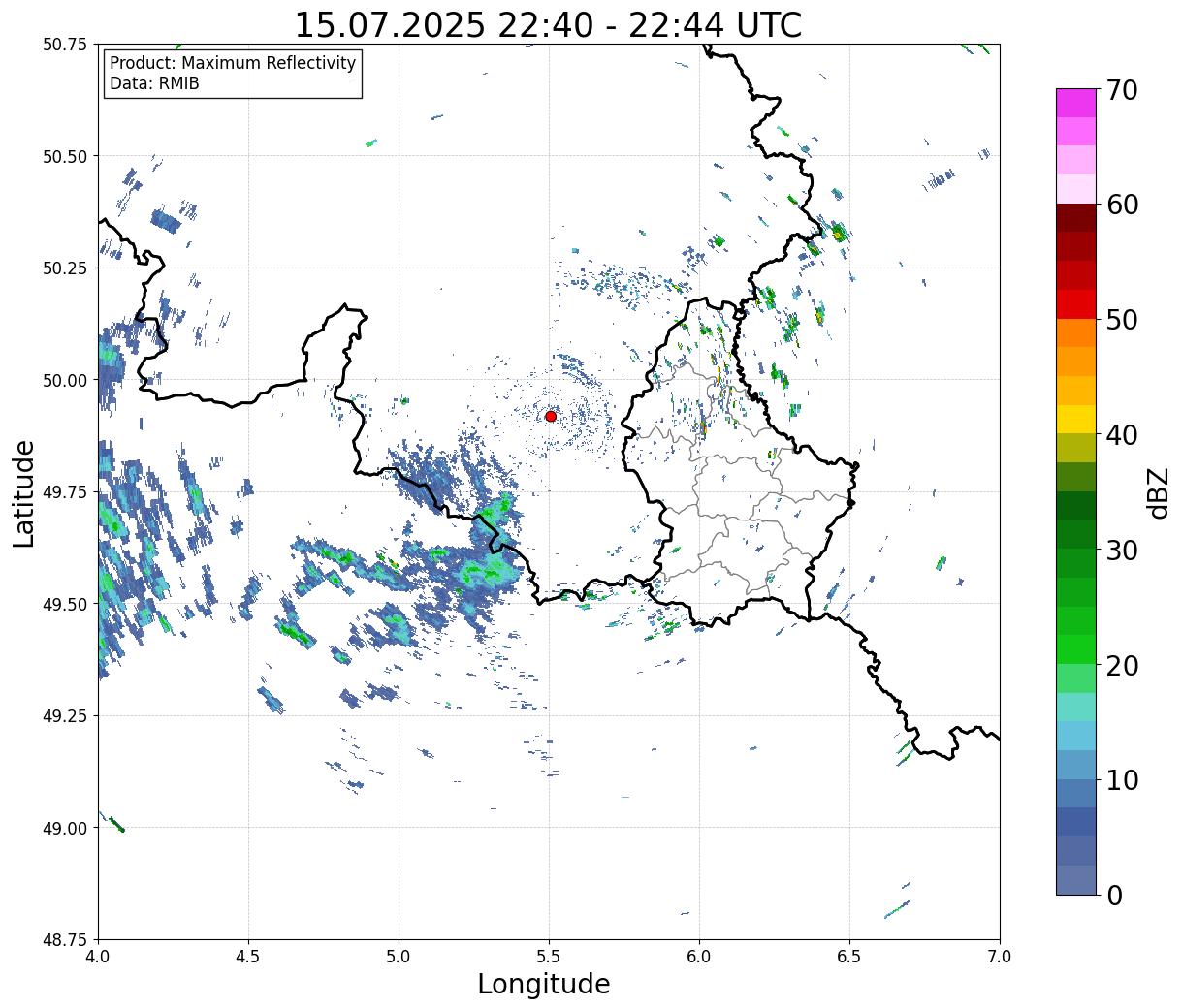1182x1008 pixels.
Task: Click the colorbar tick label 50
Action: click(1122, 320)
